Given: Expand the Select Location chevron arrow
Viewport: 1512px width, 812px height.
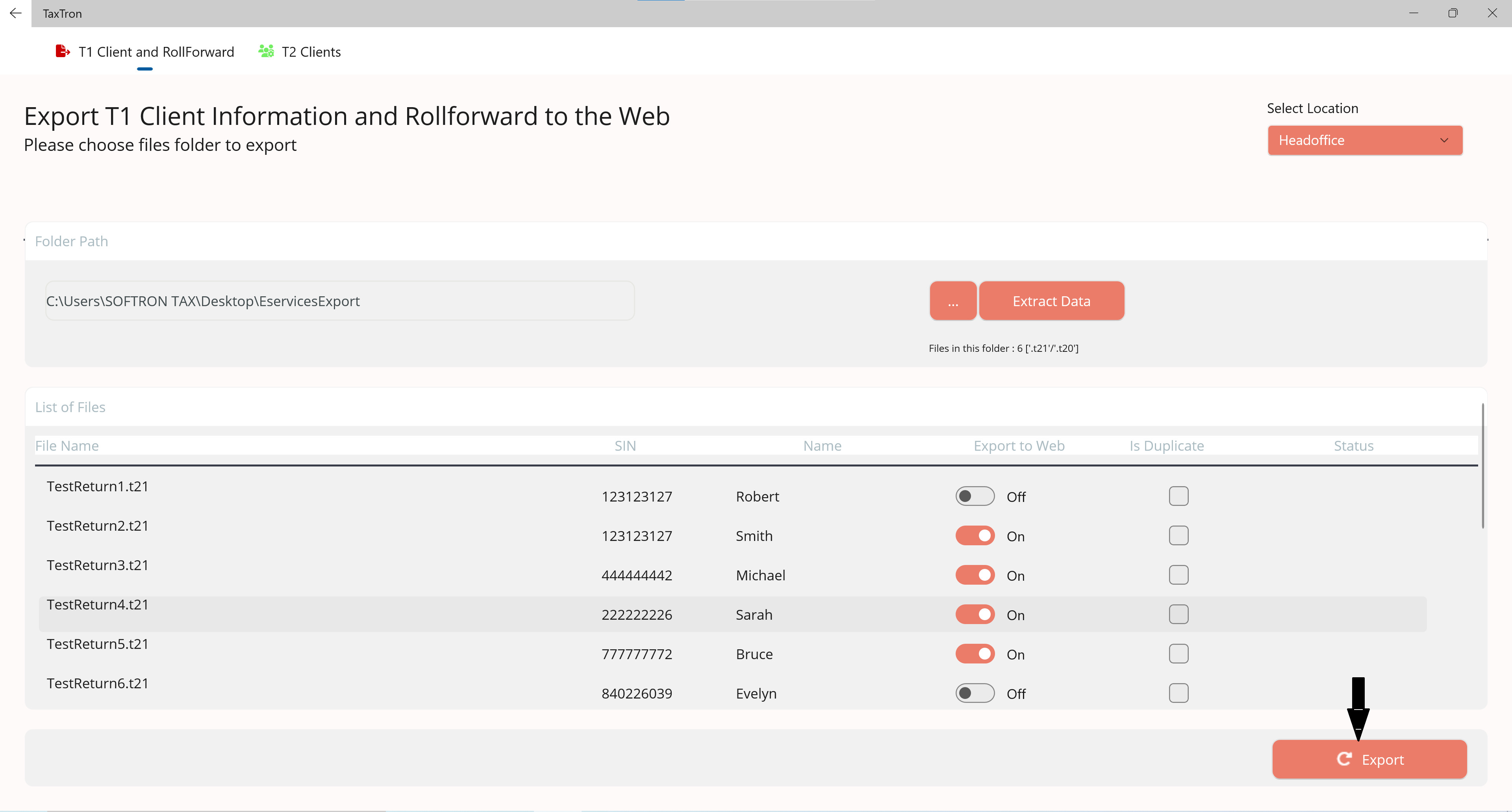Looking at the screenshot, I should coord(1444,140).
